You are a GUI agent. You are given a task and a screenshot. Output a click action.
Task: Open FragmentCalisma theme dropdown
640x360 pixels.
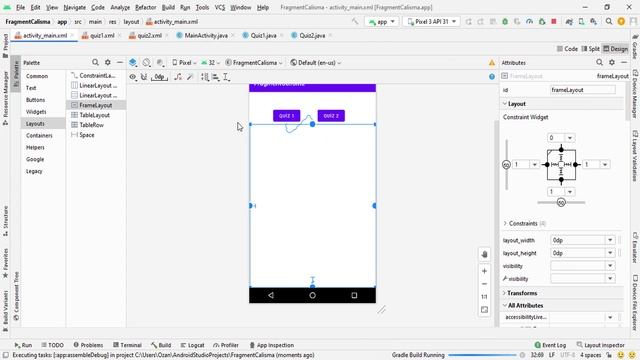(x=253, y=62)
